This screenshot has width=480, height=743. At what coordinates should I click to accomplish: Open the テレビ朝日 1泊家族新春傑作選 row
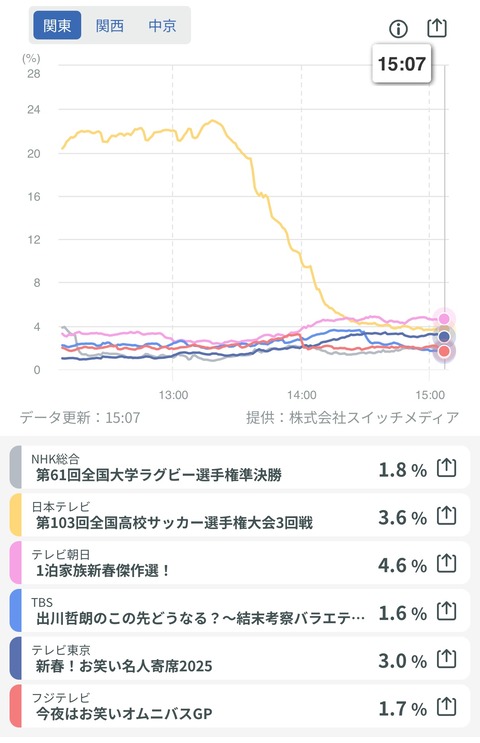[x=240, y=563]
